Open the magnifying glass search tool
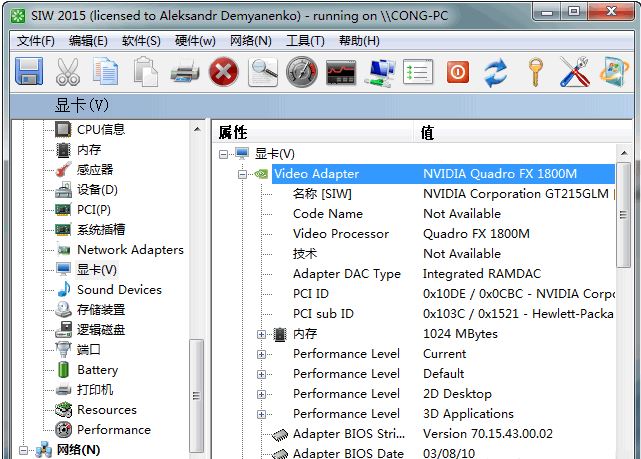The width and height of the screenshot is (641, 459). point(263,71)
